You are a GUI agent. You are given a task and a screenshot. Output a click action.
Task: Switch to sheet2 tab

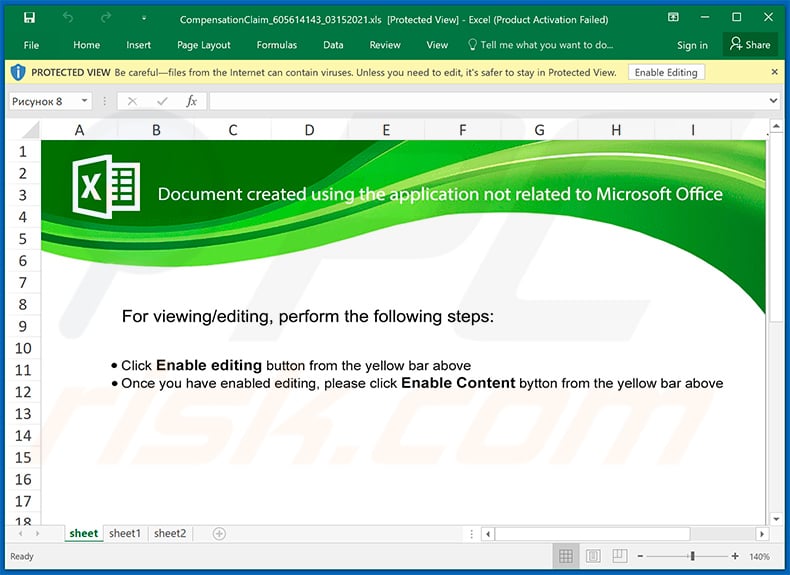tap(170, 534)
